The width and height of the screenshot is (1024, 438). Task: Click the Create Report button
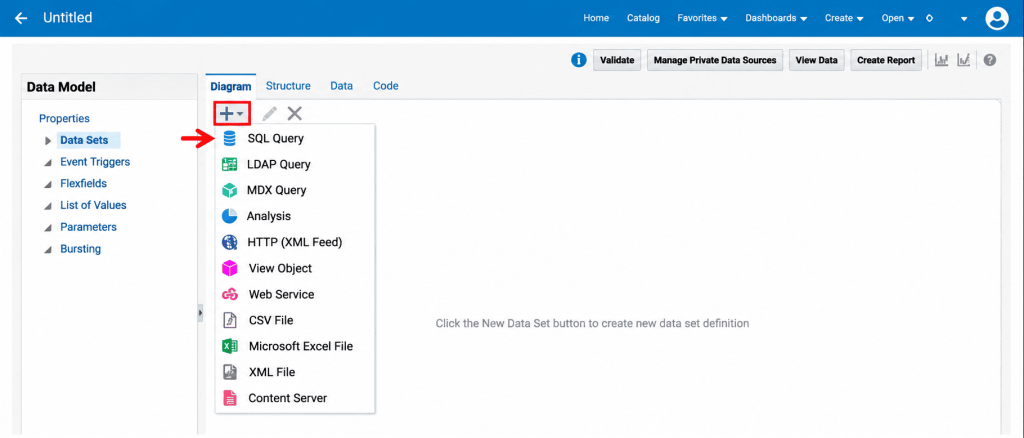(886, 60)
